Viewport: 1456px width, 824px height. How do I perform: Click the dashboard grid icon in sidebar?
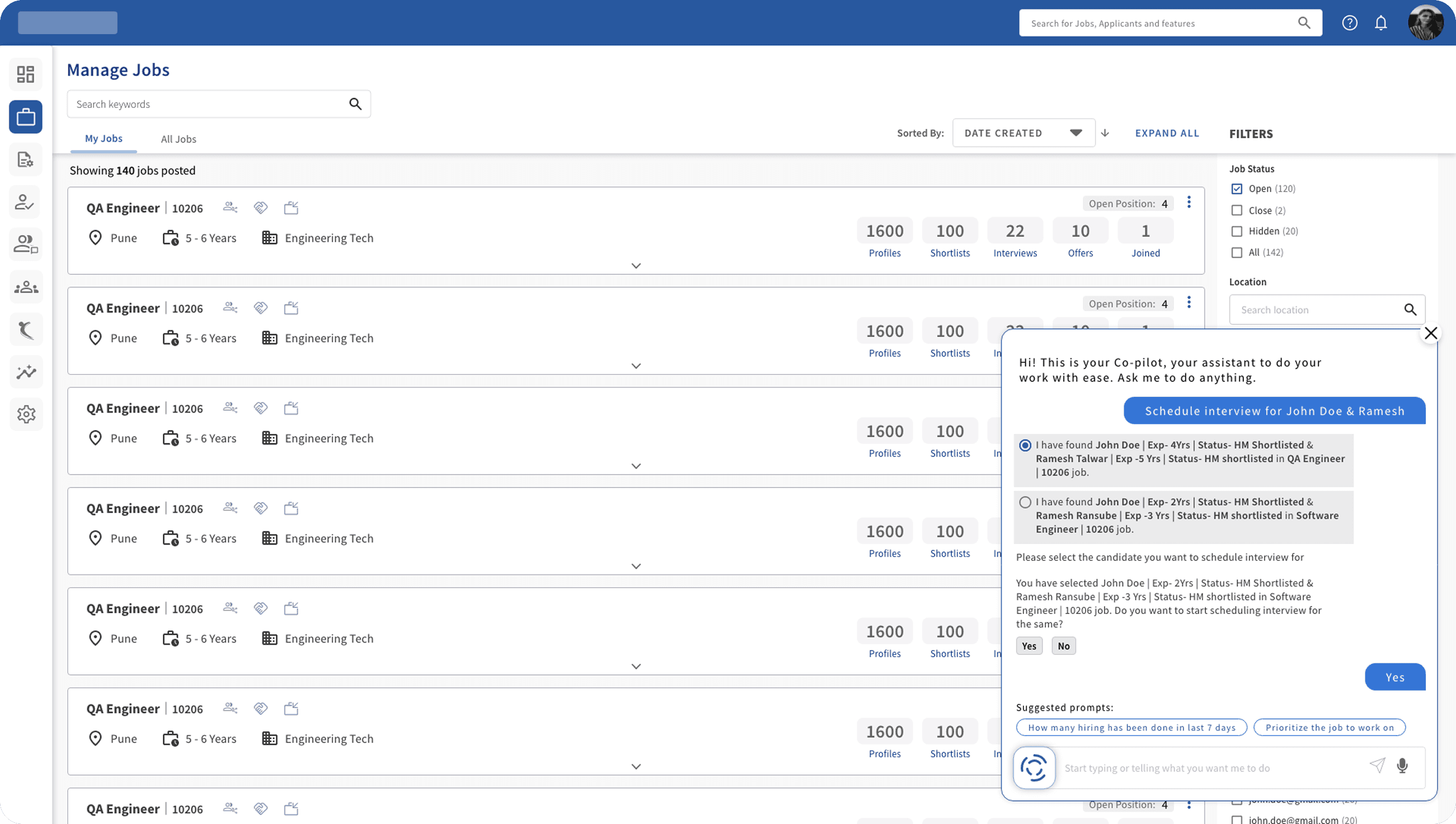[x=25, y=74]
